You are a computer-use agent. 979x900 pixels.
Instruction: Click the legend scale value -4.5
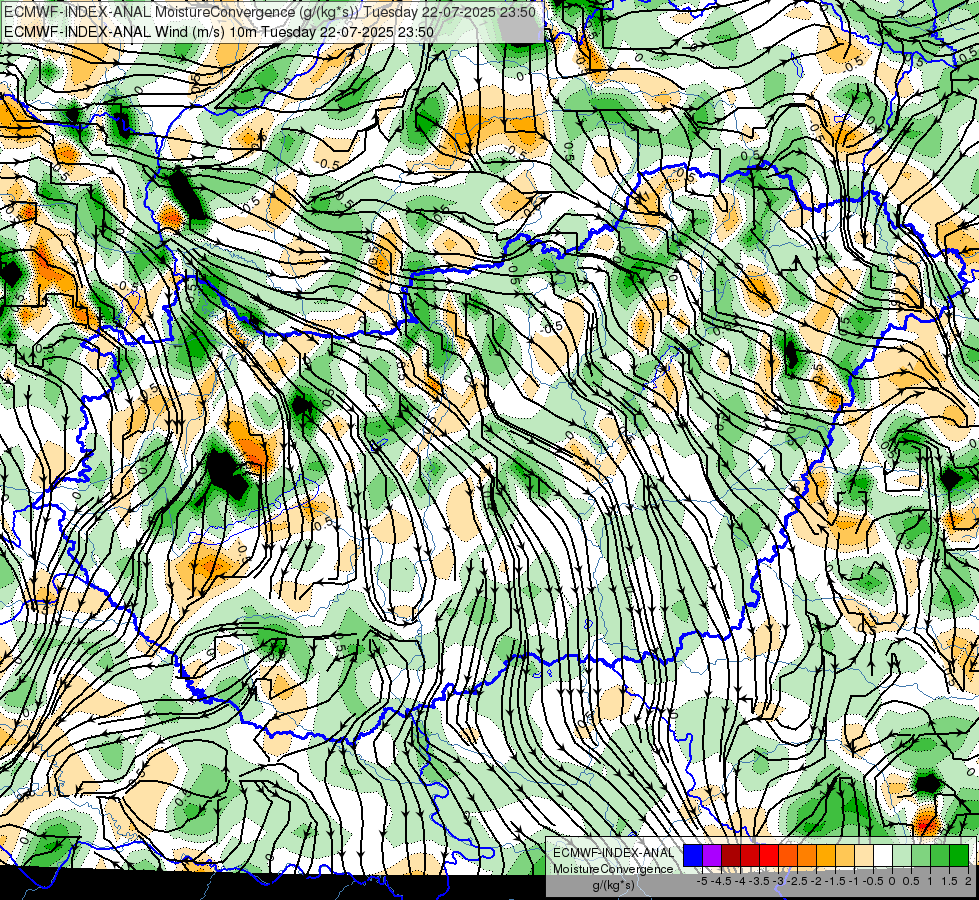click(x=721, y=881)
